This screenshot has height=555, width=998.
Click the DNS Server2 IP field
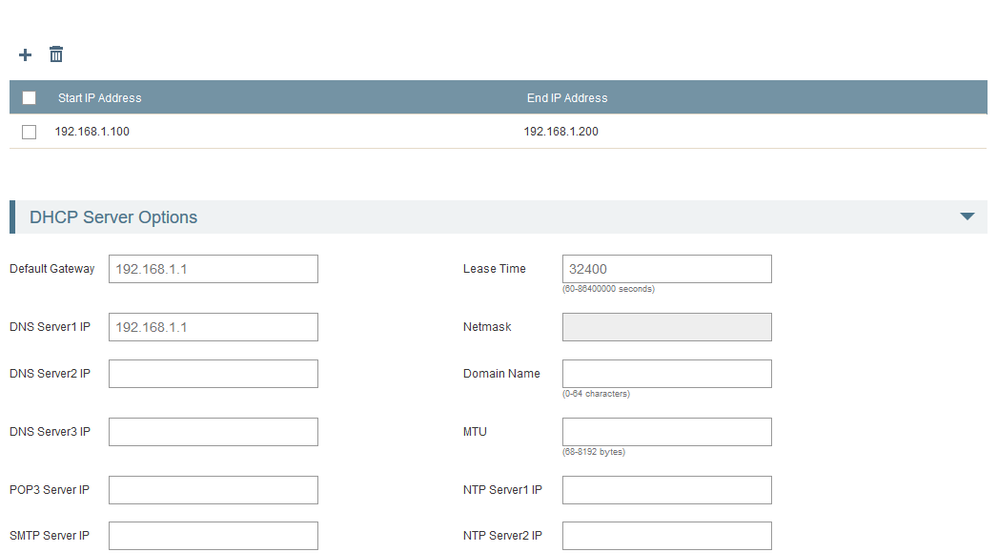(x=213, y=374)
